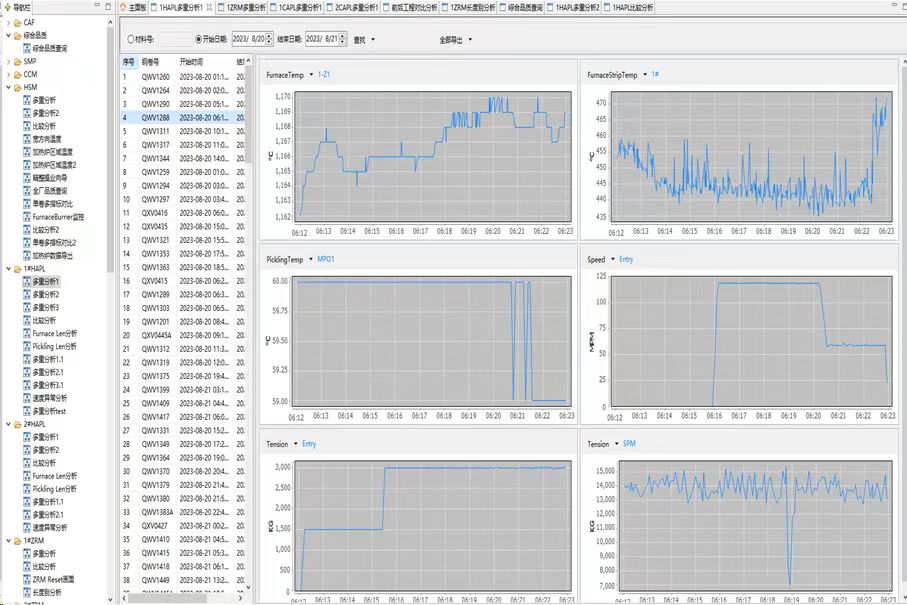Click the CAF folder icon
This screenshot has height=605, width=907.
(17, 23)
